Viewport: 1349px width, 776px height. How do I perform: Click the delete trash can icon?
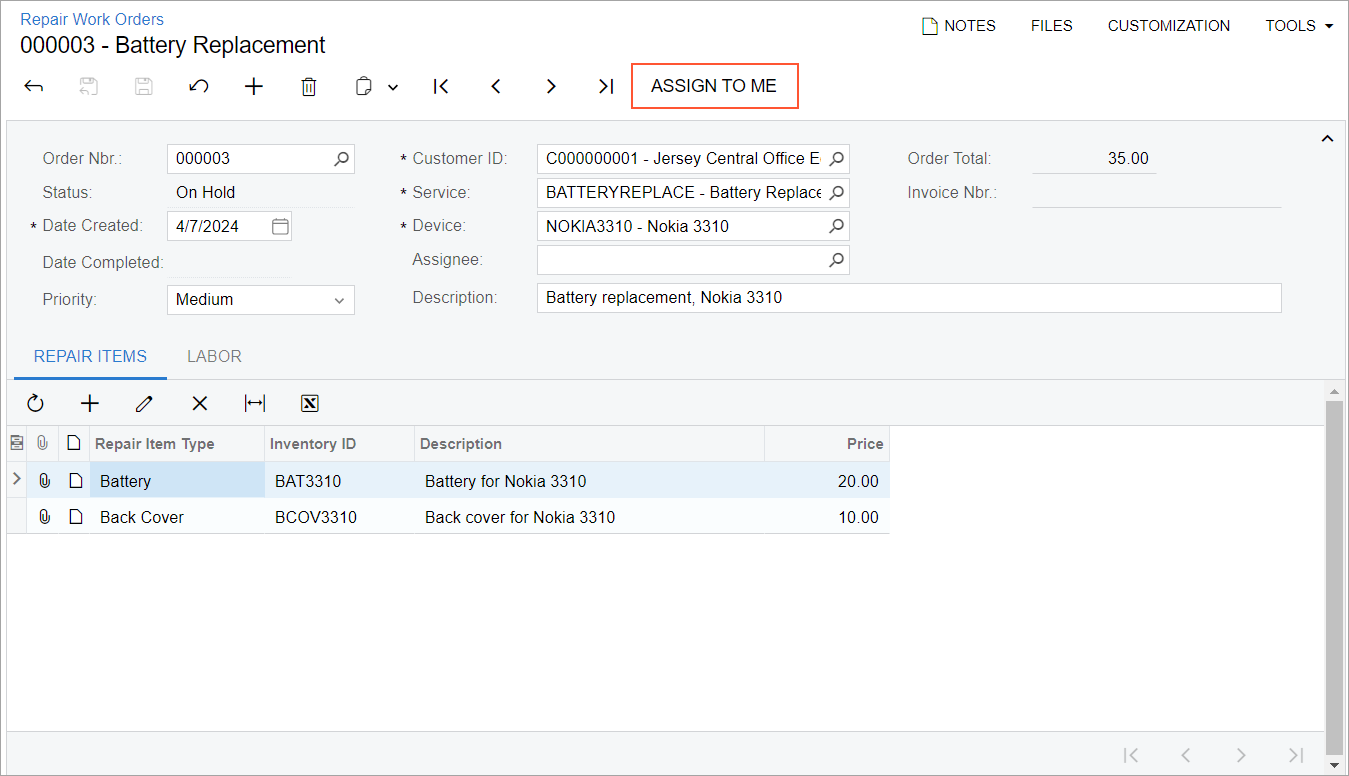click(x=309, y=87)
